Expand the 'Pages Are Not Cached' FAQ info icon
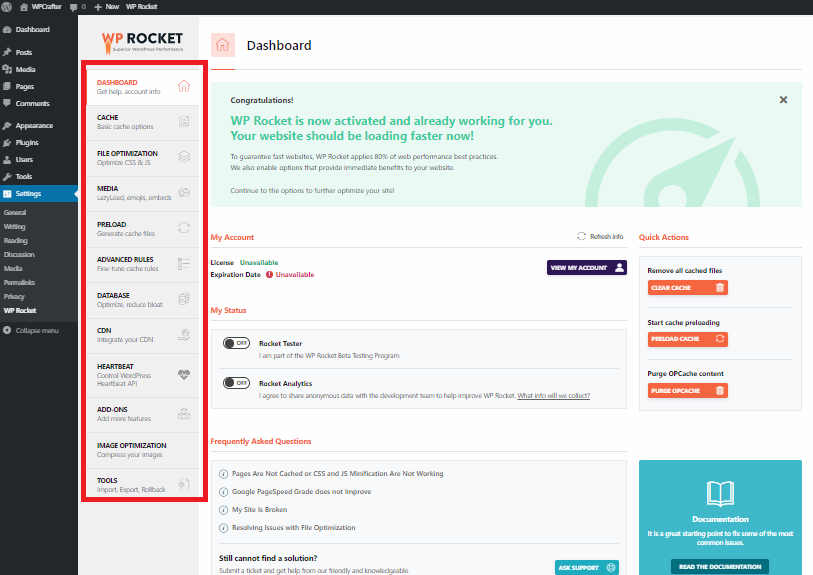Screen dimensions: 813x575 coord(223,474)
